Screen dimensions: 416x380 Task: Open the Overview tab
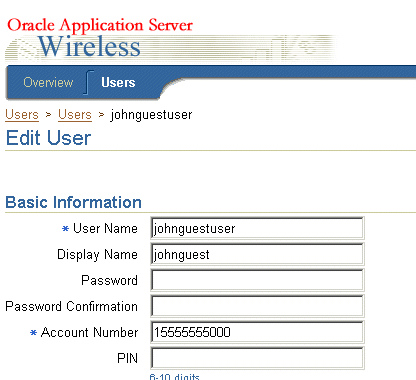pyautogui.click(x=48, y=82)
